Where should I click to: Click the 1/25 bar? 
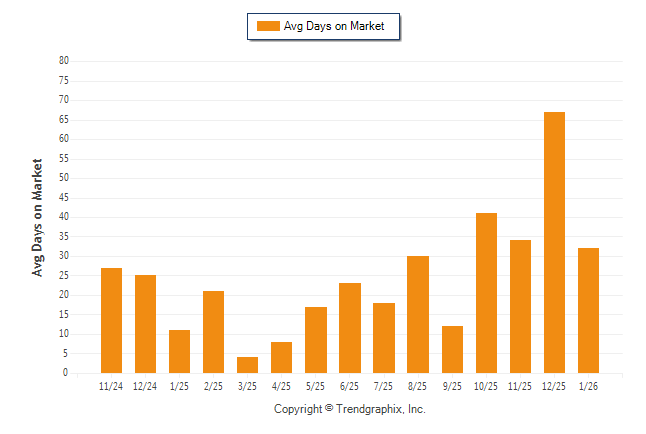click(x=179, y=351)
